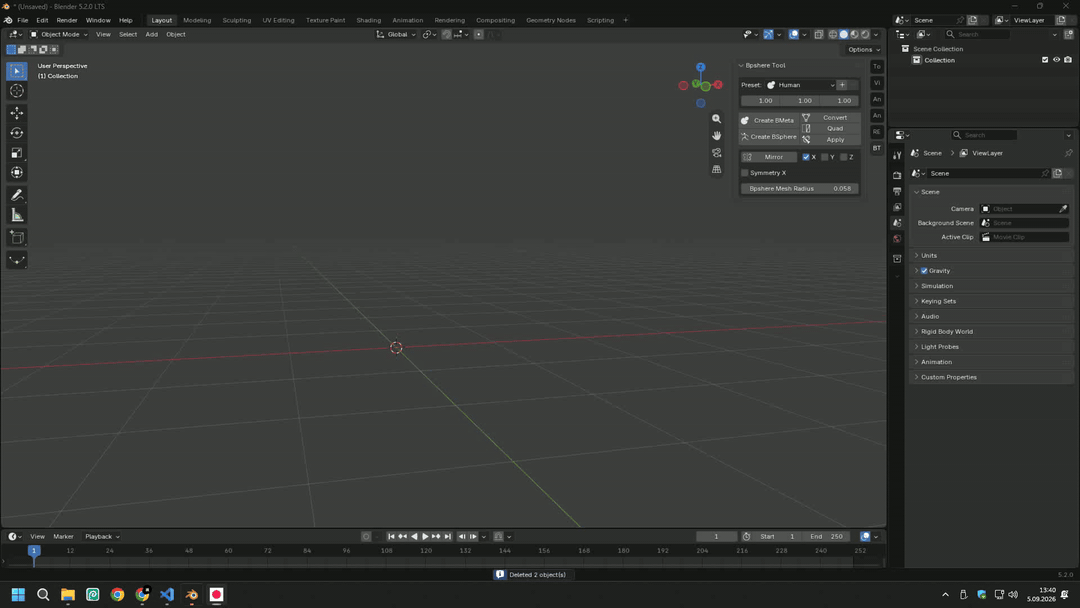Open Global transform orientation dropdown

[396, 34]
